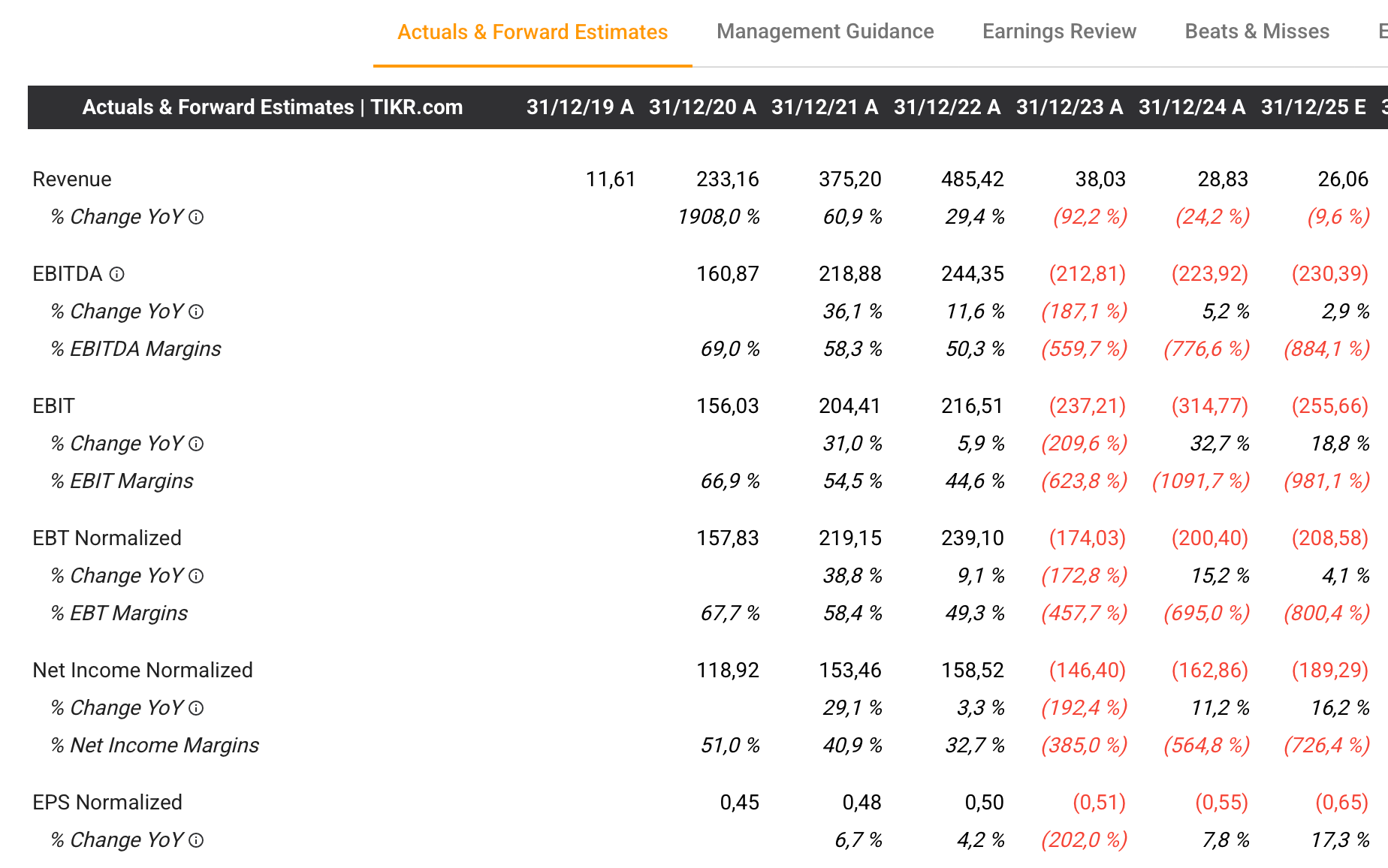The height and width of the screenshot is (868, 1388).
Task: Select the 31/12/20 A column header
Action: click(702, 107)
